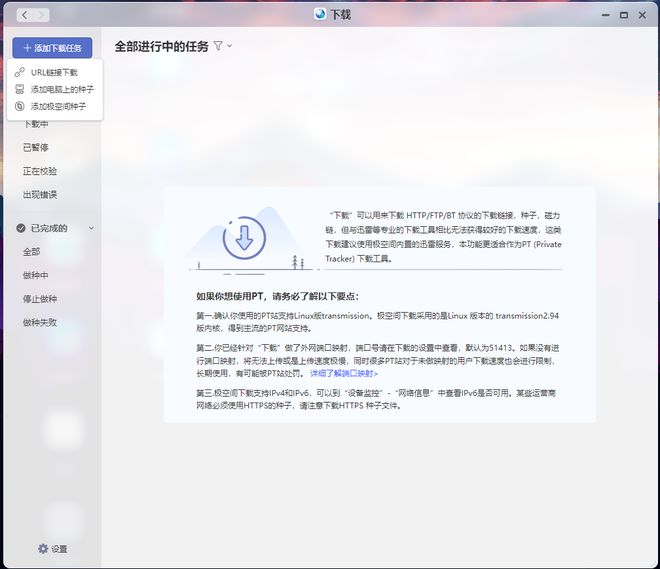
Task: Click heading 如果你想使用PT，请务必了解以下要点
Action: click(x=278, y=296)
